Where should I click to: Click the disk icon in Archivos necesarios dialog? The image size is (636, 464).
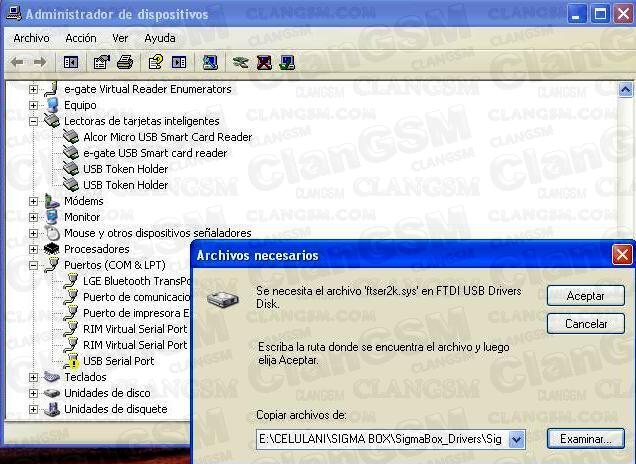[223, 300]
